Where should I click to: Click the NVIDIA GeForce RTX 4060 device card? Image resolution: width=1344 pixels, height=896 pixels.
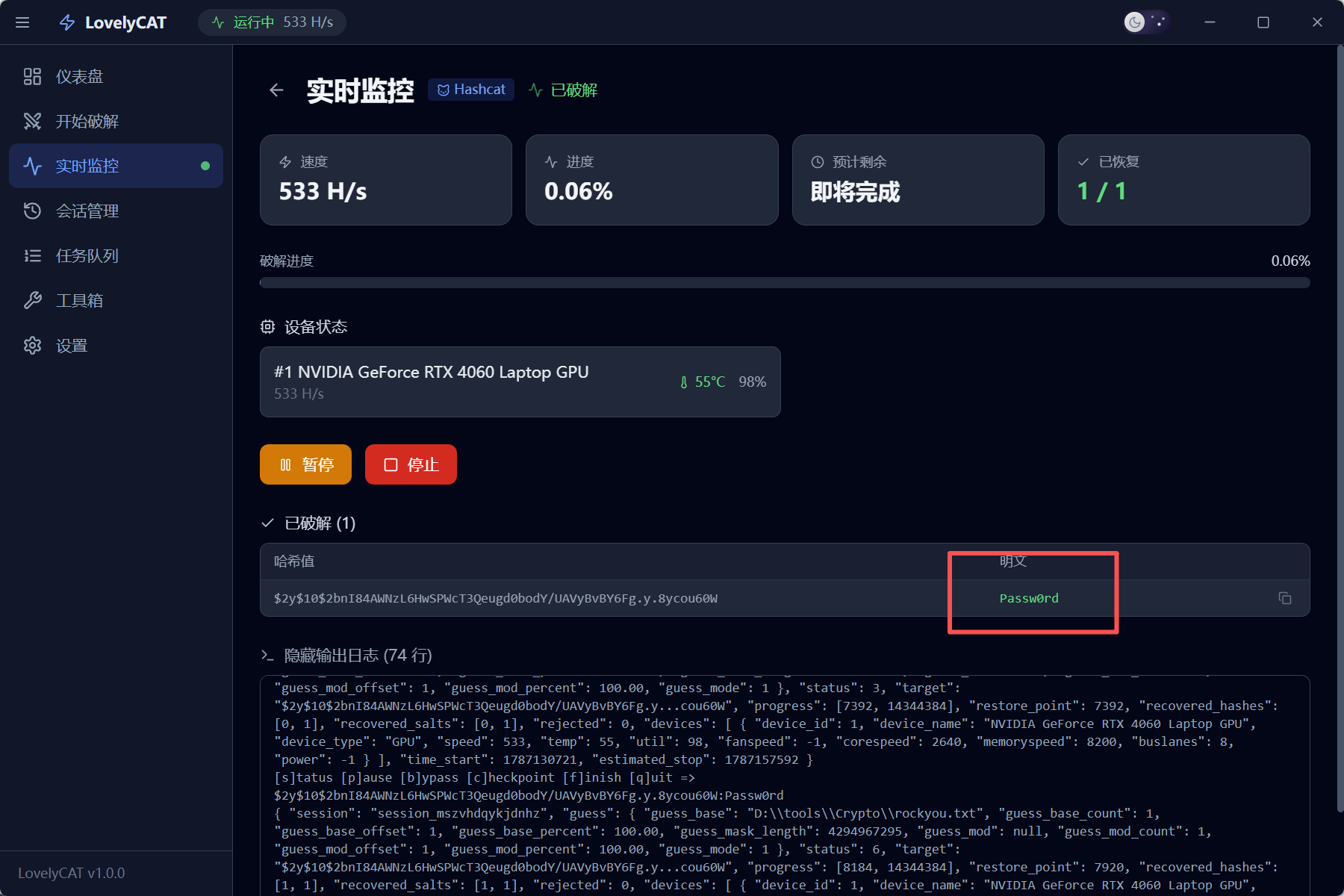[x=520, y=382]
